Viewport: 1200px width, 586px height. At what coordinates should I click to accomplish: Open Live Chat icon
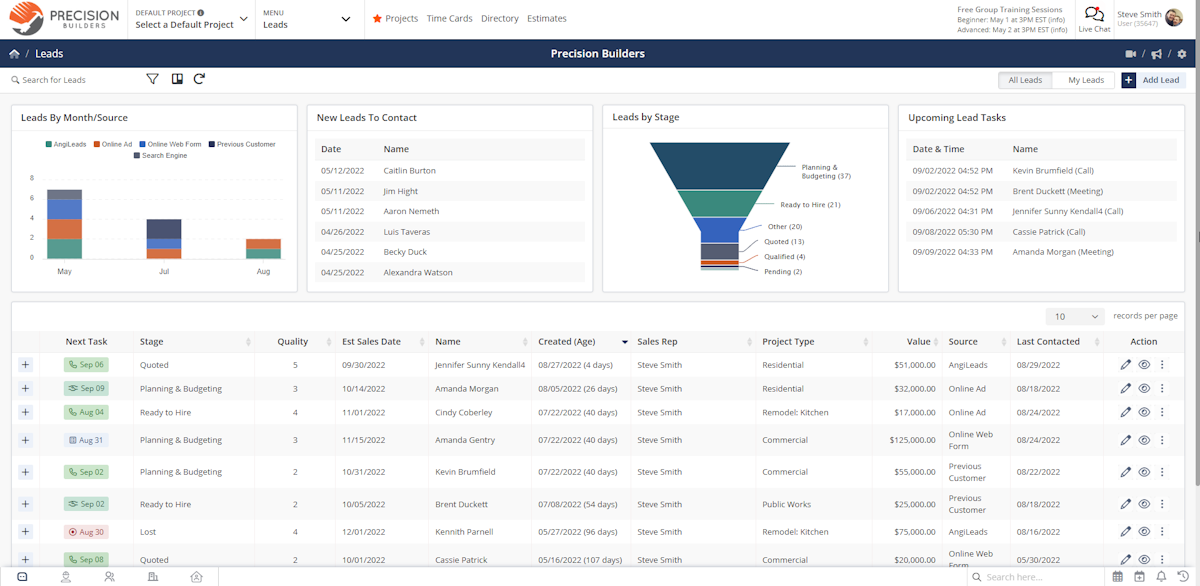[1094, 18]
